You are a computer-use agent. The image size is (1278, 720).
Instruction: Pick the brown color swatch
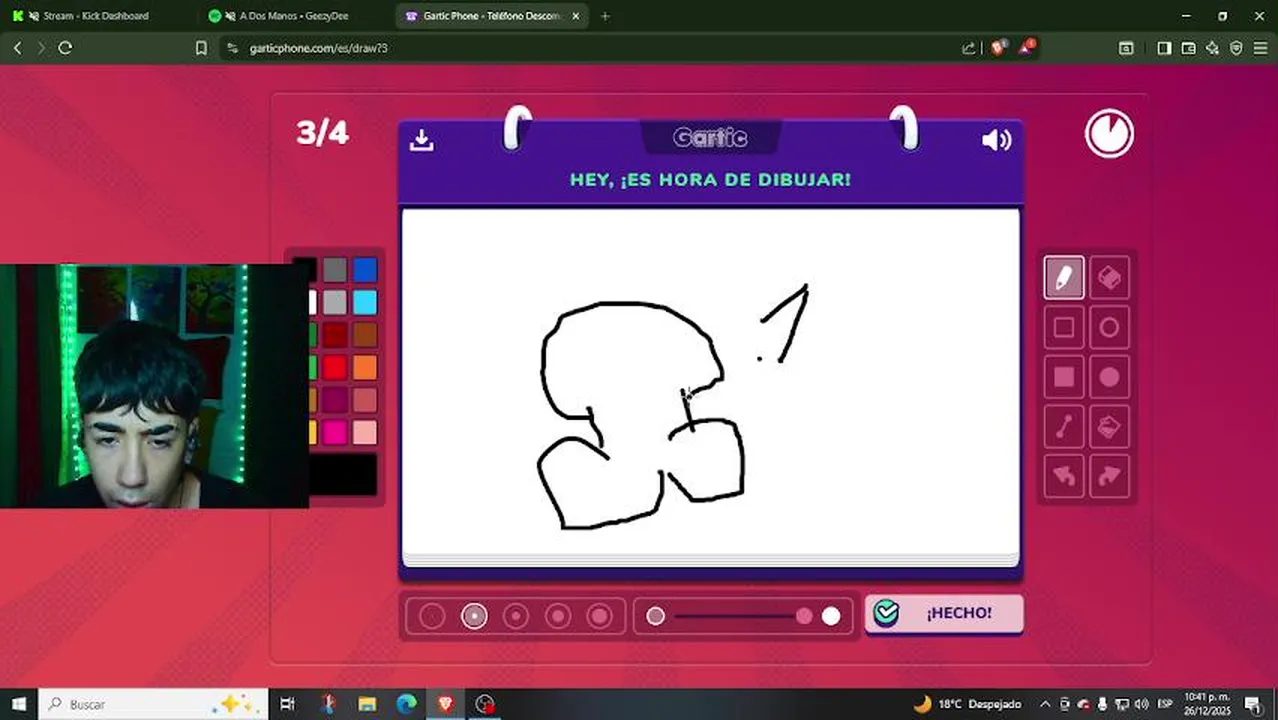pos(365,335)
